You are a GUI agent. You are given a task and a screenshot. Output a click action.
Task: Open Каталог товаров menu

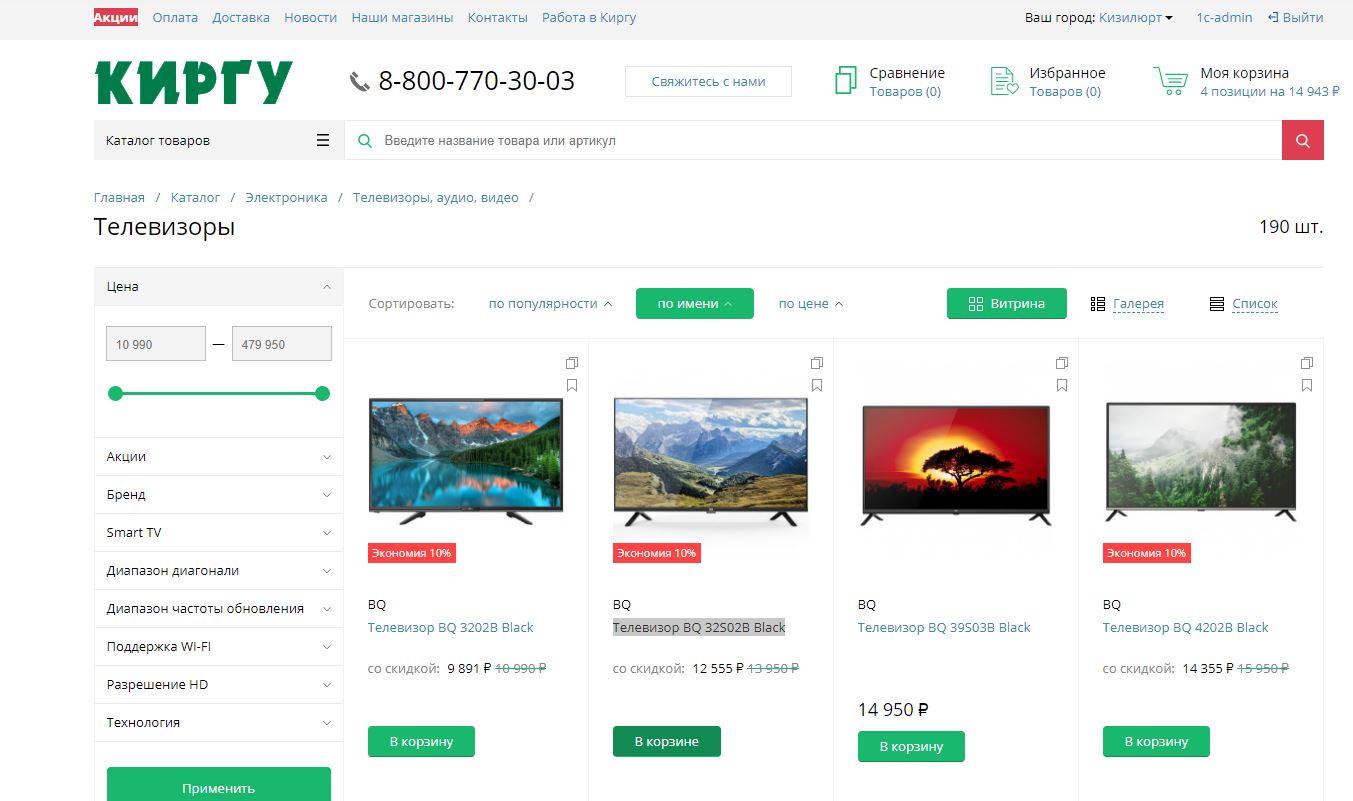[219, 140]
